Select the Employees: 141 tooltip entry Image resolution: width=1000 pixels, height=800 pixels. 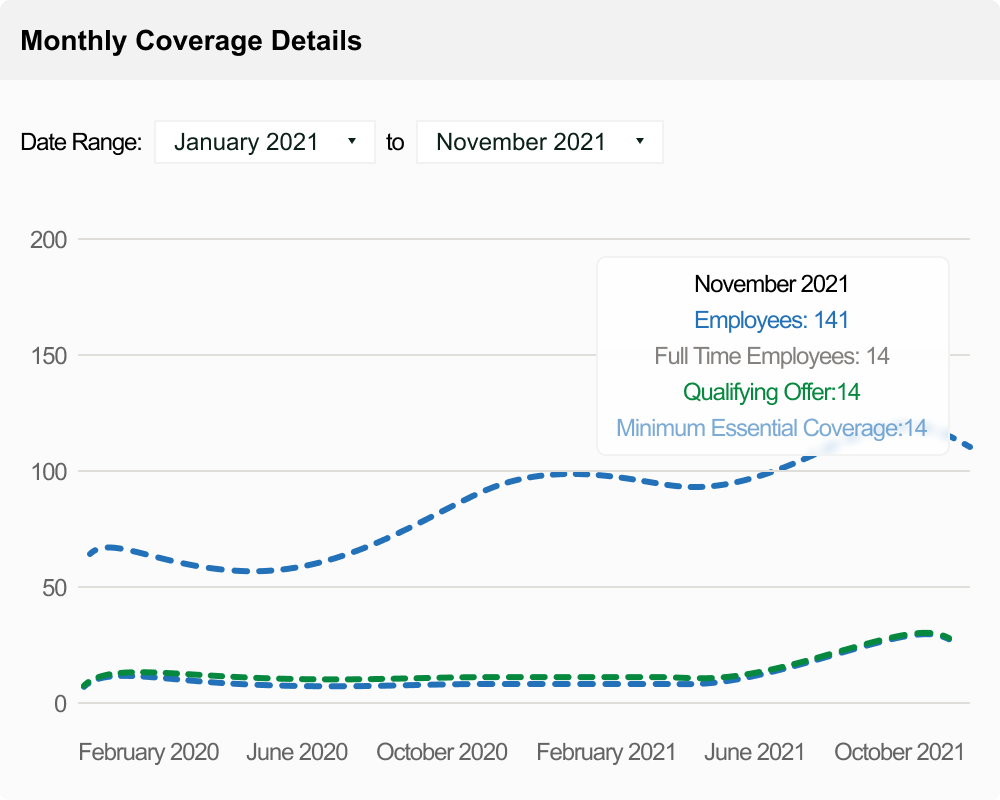coord(770,320)
